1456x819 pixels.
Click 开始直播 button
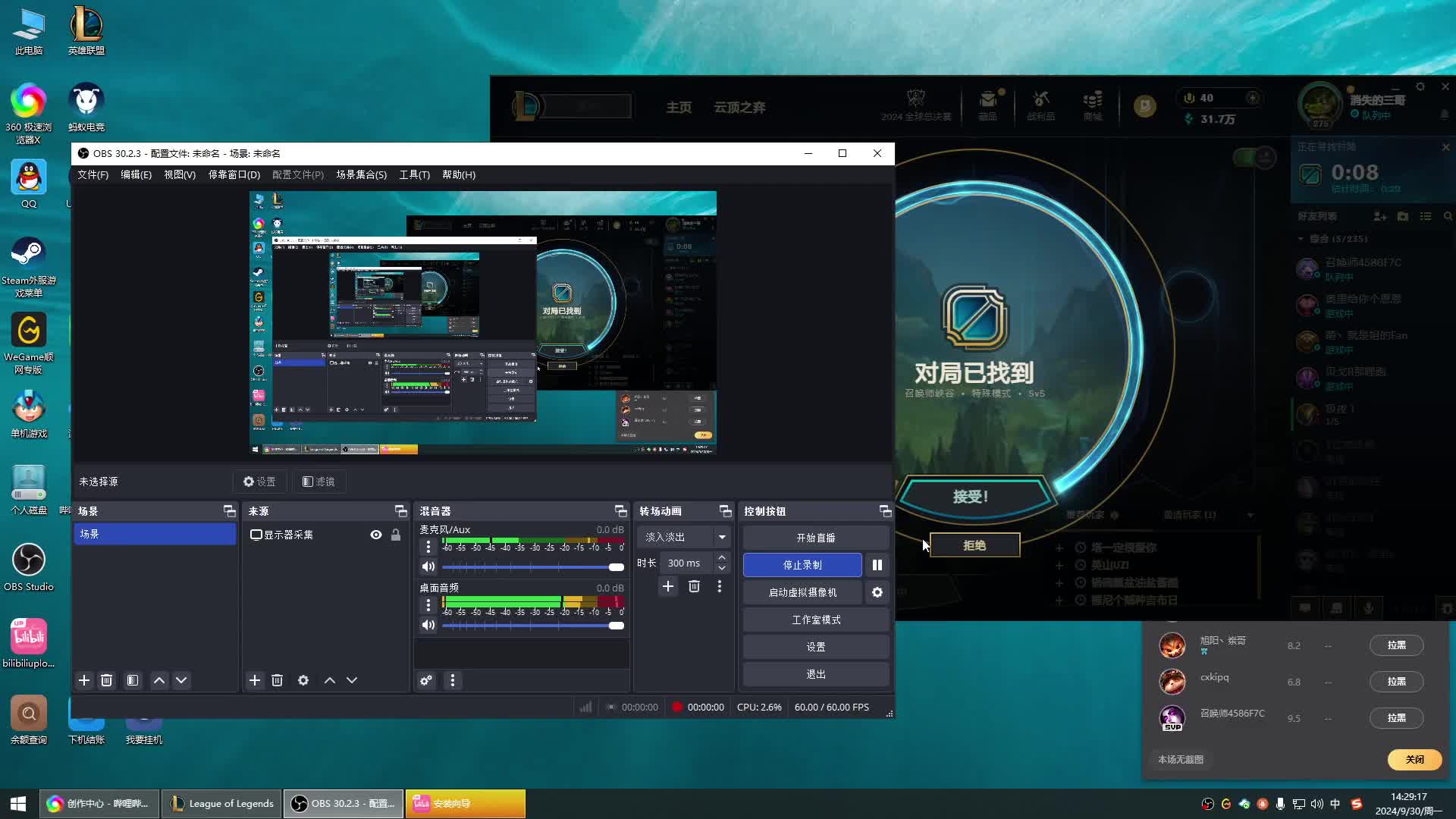(x=816, y=538)
